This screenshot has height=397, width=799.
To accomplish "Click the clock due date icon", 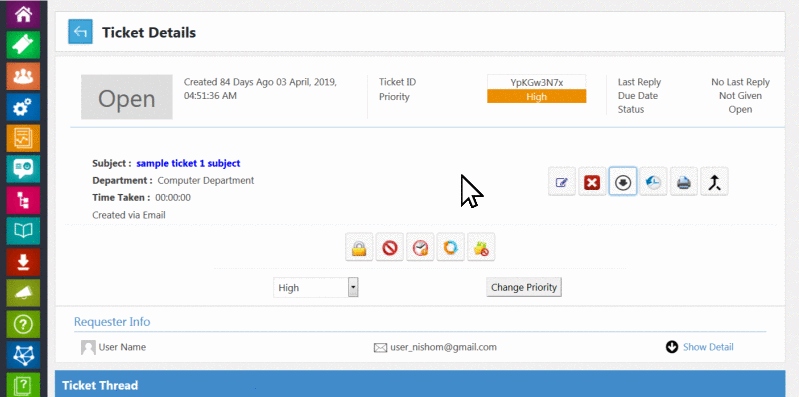I will pos(420,247).
